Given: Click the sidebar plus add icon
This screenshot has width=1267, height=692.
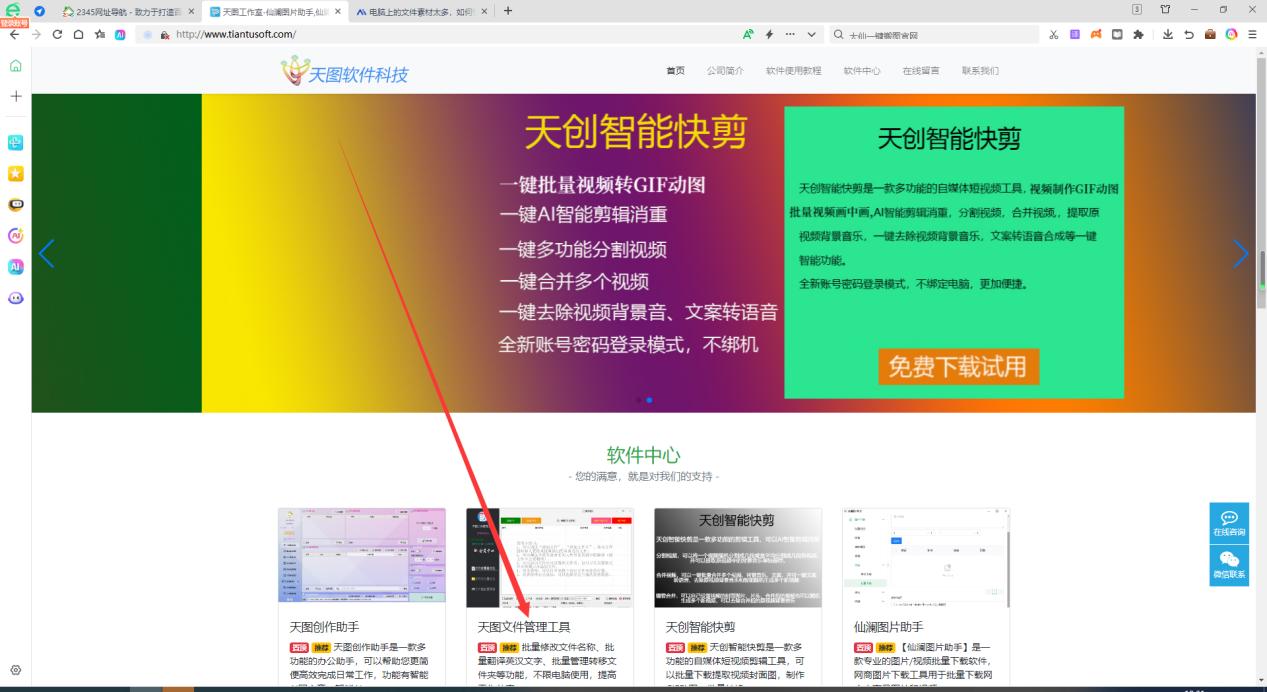Looking at the screenshot, I should coord(15,97).
